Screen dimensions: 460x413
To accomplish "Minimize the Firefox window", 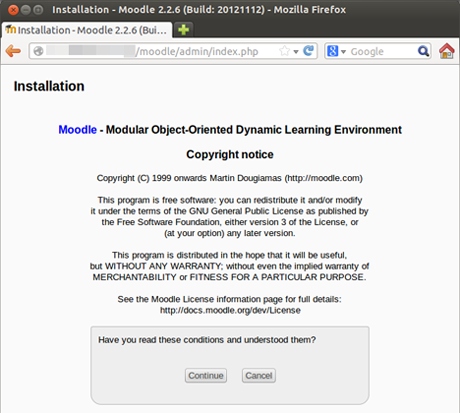I will click(x=26, y=10).
